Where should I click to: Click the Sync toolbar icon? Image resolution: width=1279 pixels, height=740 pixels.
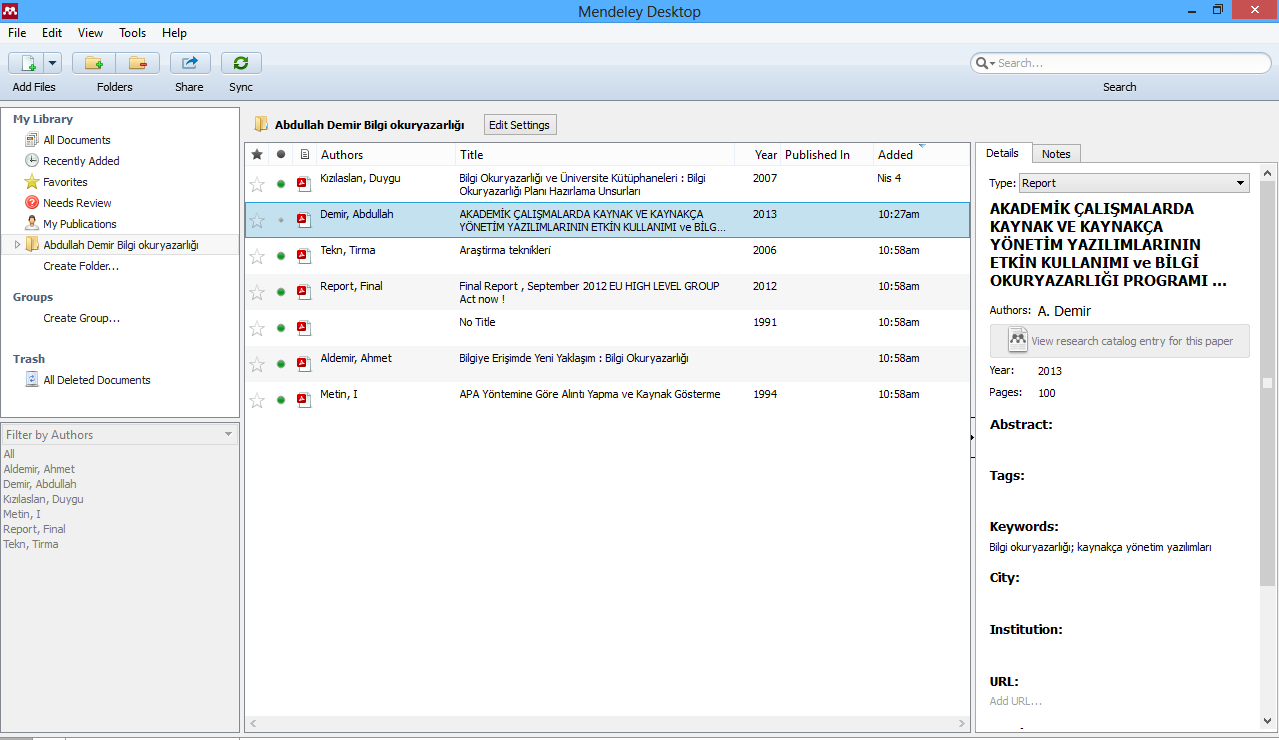point(241,63)
